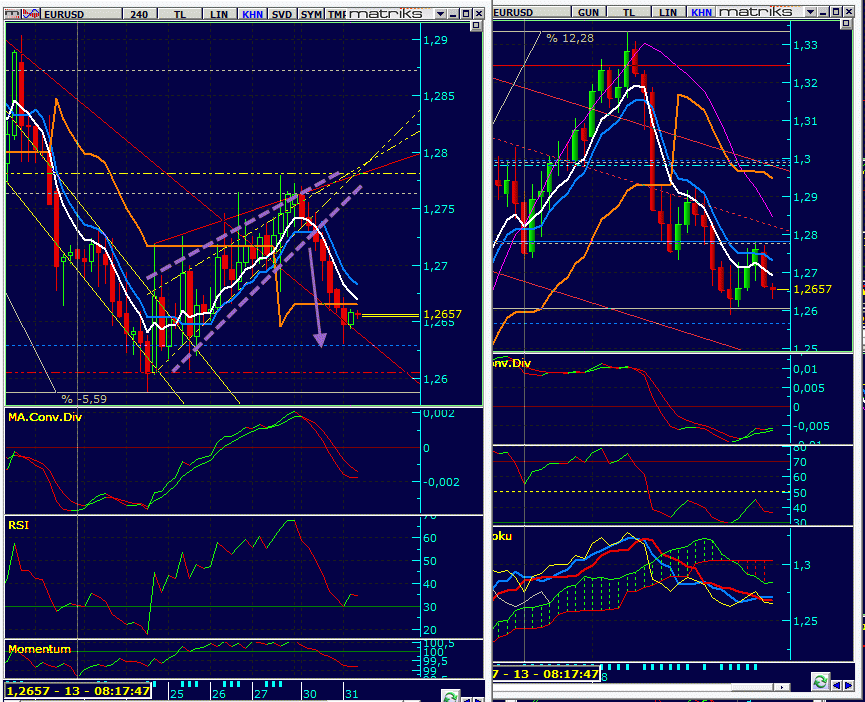Click the refresh icon under the left chart
865x702 pixels.
pyautogui.click(x=451, y=696)
